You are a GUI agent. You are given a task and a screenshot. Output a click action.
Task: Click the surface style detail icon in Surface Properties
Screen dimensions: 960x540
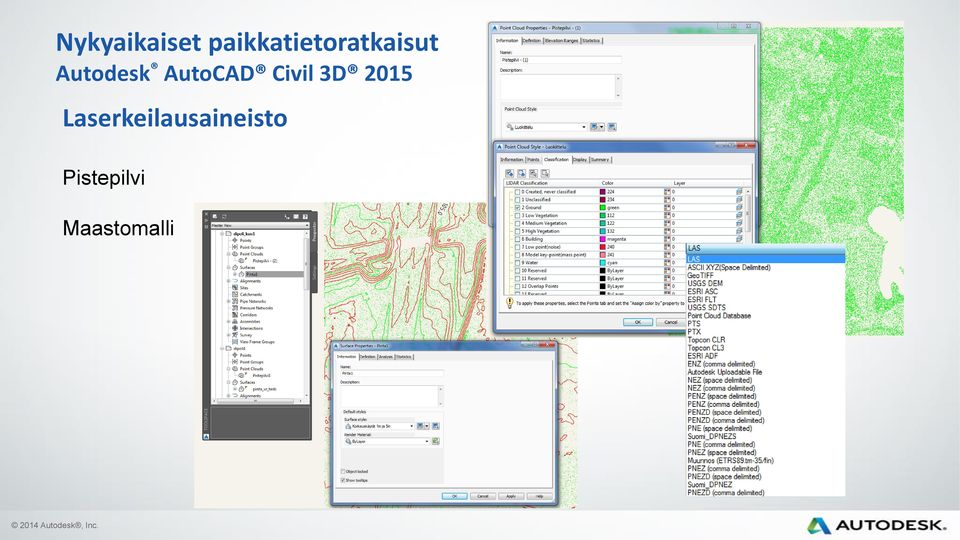436,426
